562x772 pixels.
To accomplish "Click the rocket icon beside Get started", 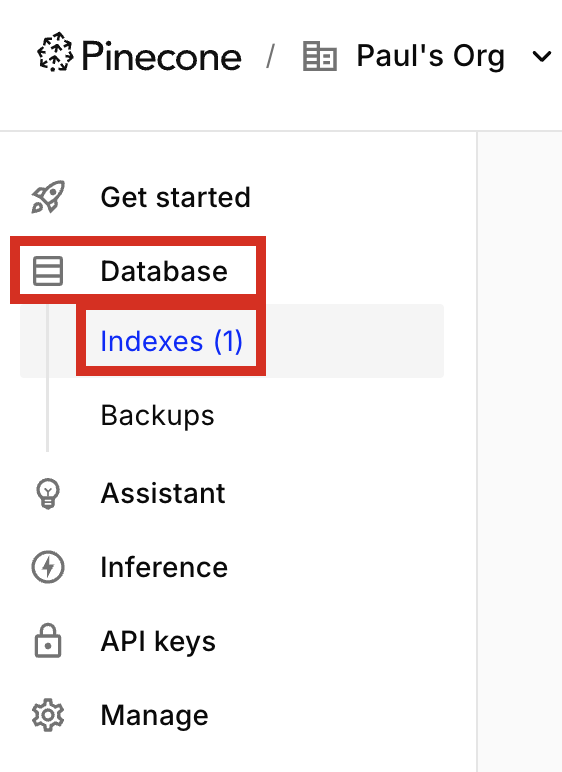I will tap(48, 197).
